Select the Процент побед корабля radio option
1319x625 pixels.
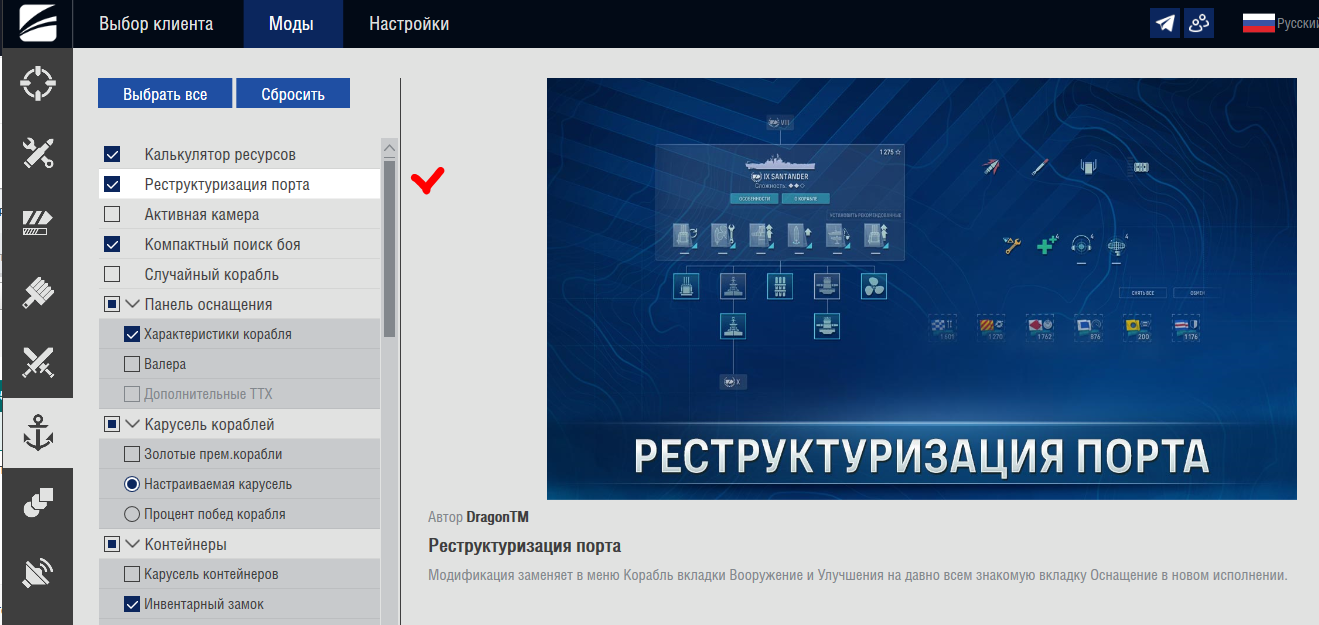(x=131, y=514)
